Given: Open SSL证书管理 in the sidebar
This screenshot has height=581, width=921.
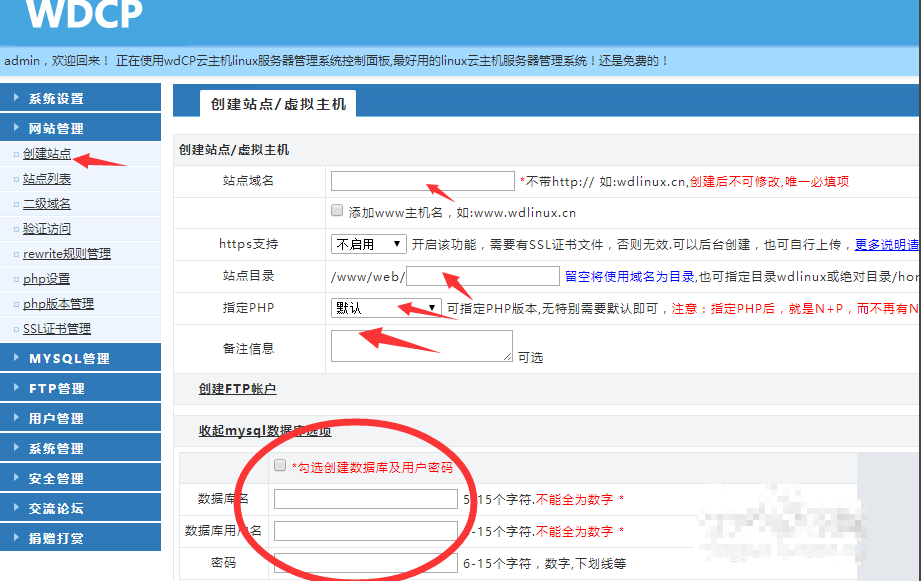Looking at the screenshot, I should tap(57, 329).
